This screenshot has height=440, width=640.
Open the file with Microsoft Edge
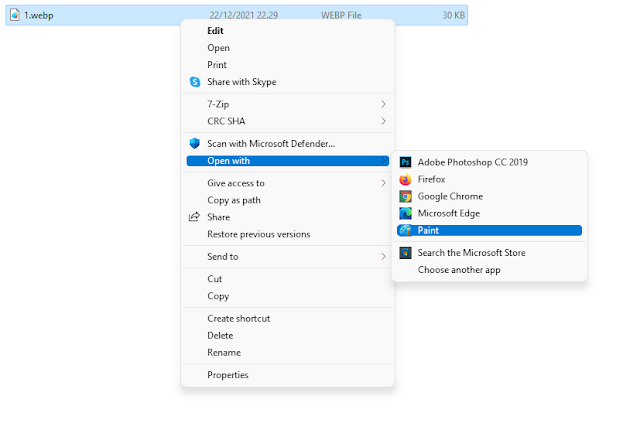tap(489, 213)
